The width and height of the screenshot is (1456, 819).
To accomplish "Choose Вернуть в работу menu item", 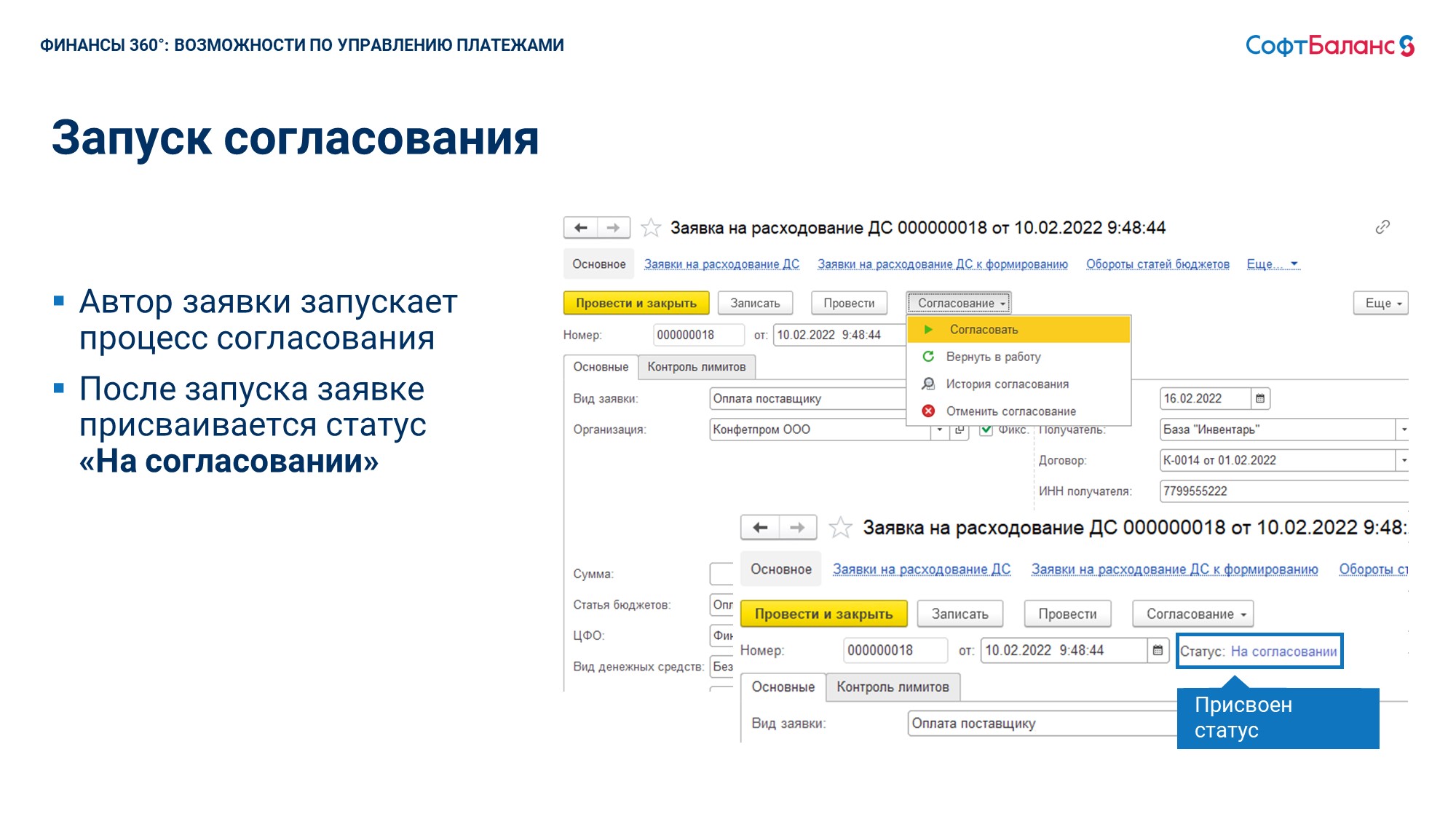I will (x=1018, y=357).
